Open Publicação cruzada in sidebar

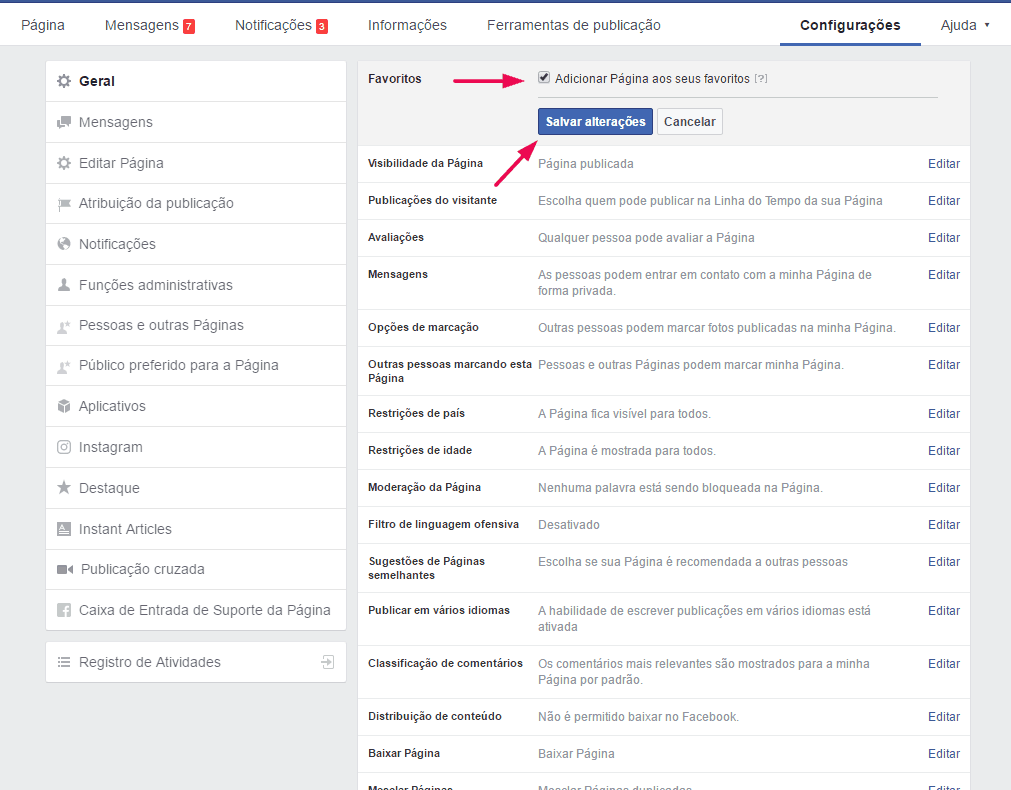tap(196, 569)
